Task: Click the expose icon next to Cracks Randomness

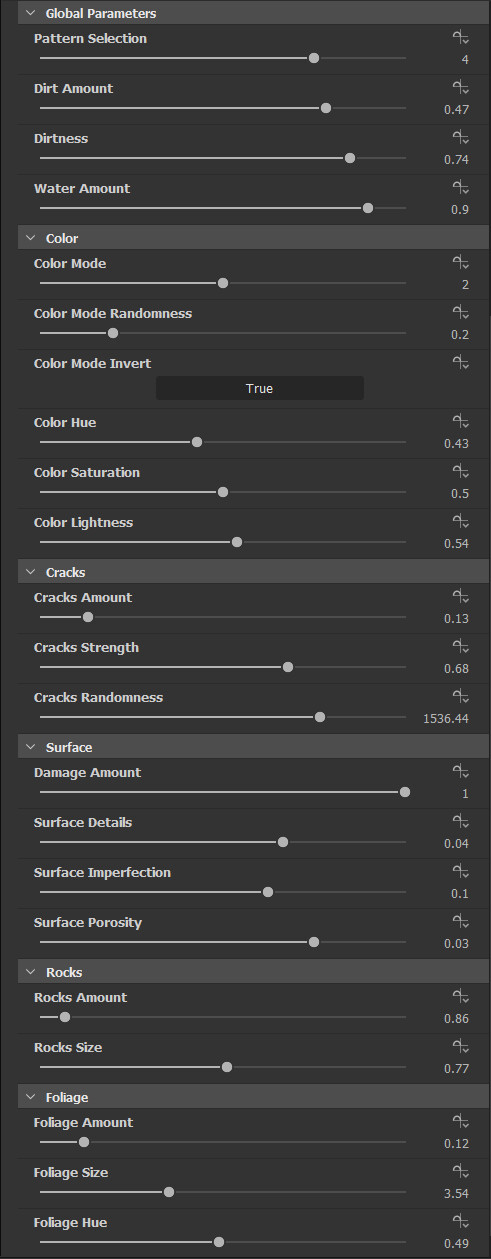Action: (x=461, y=697)
